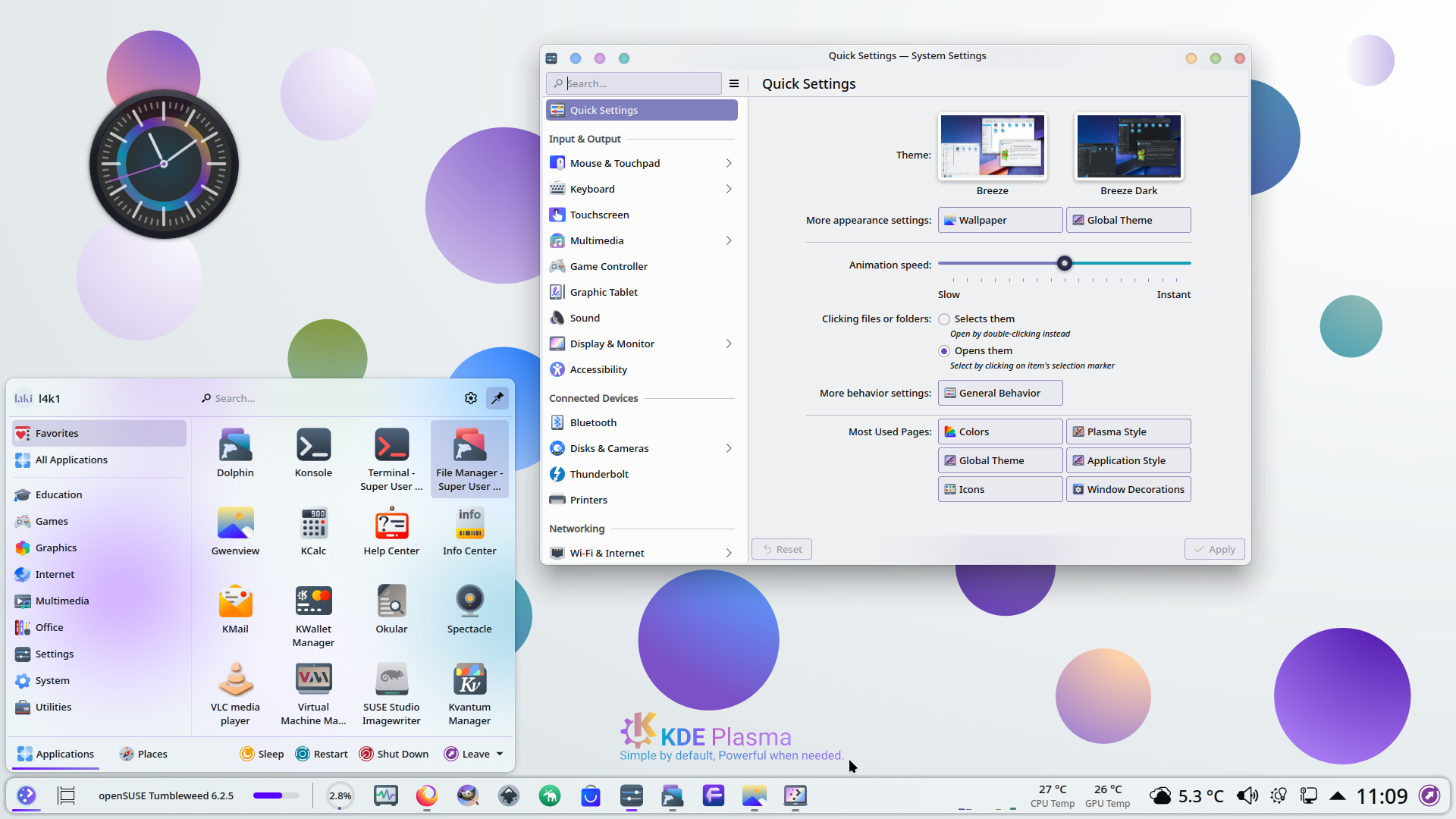Switch to the Applications tab
The height and width of the screenshot is (819, 1456).
[x=55, y=754]
